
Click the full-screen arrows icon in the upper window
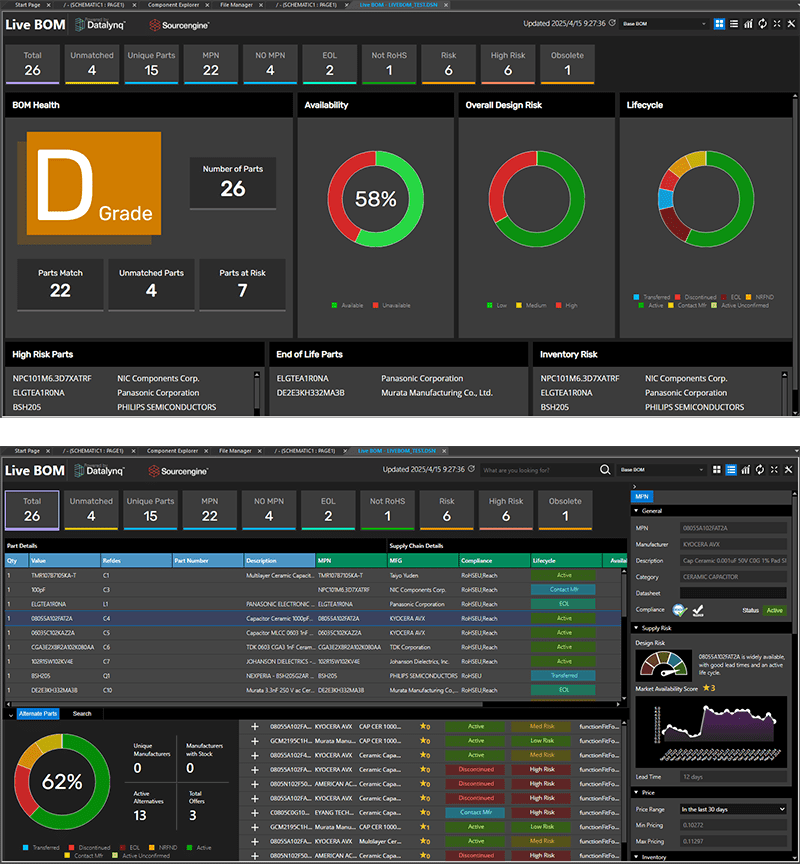pyautogui.click(x=777, y=24)
